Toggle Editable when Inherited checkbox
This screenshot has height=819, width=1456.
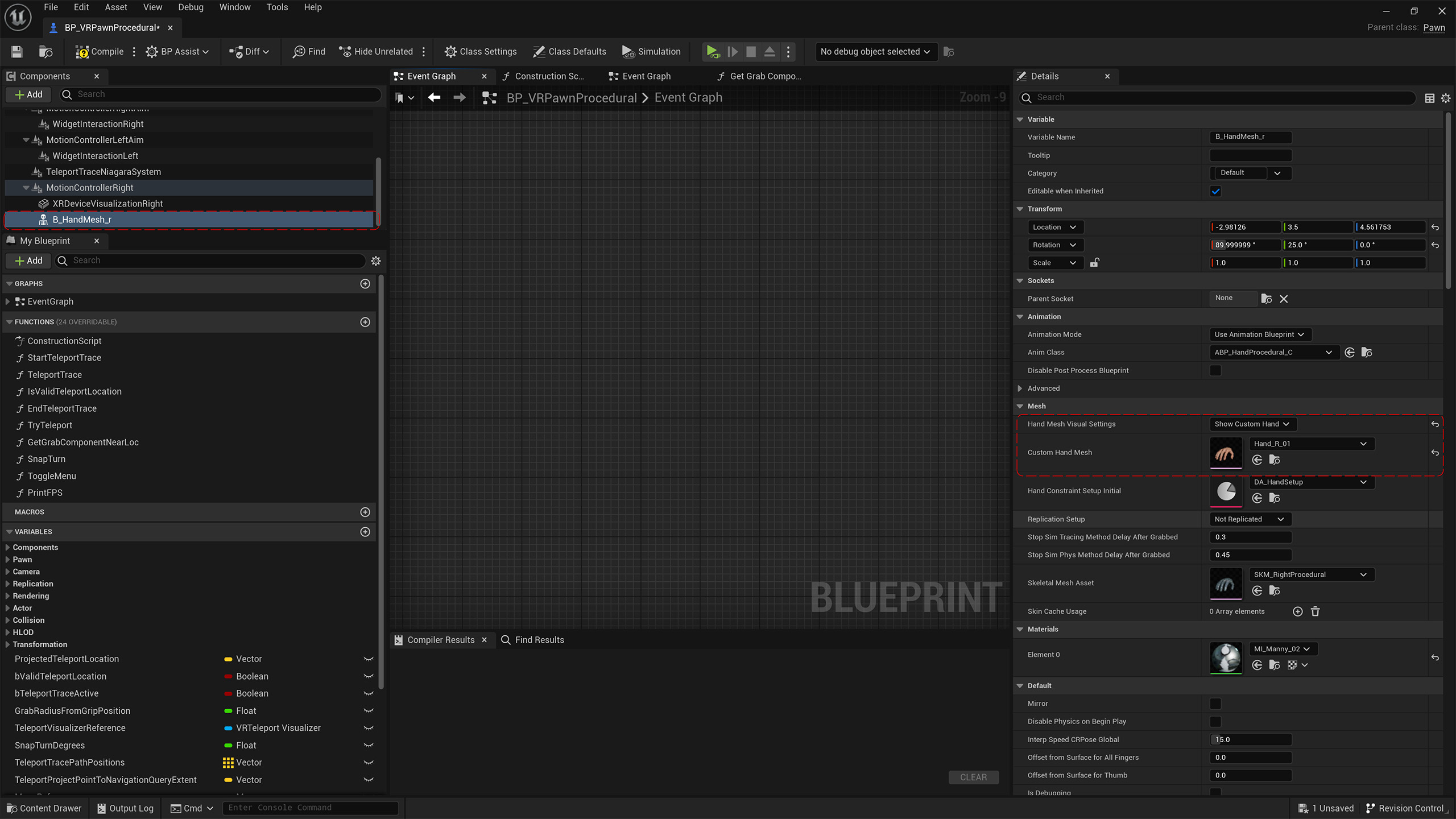[x=1215, y=191]
